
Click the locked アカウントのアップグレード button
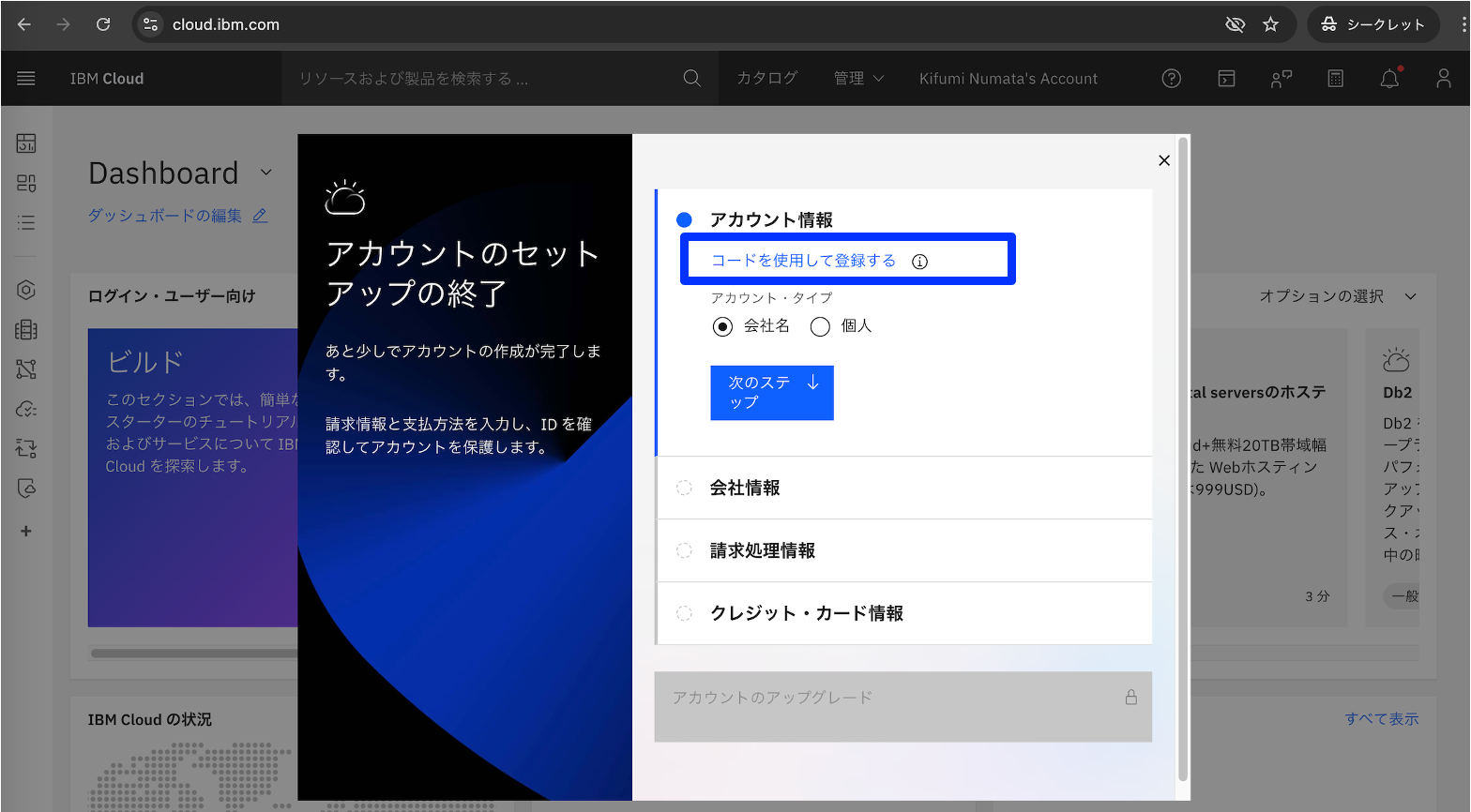[903, 706]
